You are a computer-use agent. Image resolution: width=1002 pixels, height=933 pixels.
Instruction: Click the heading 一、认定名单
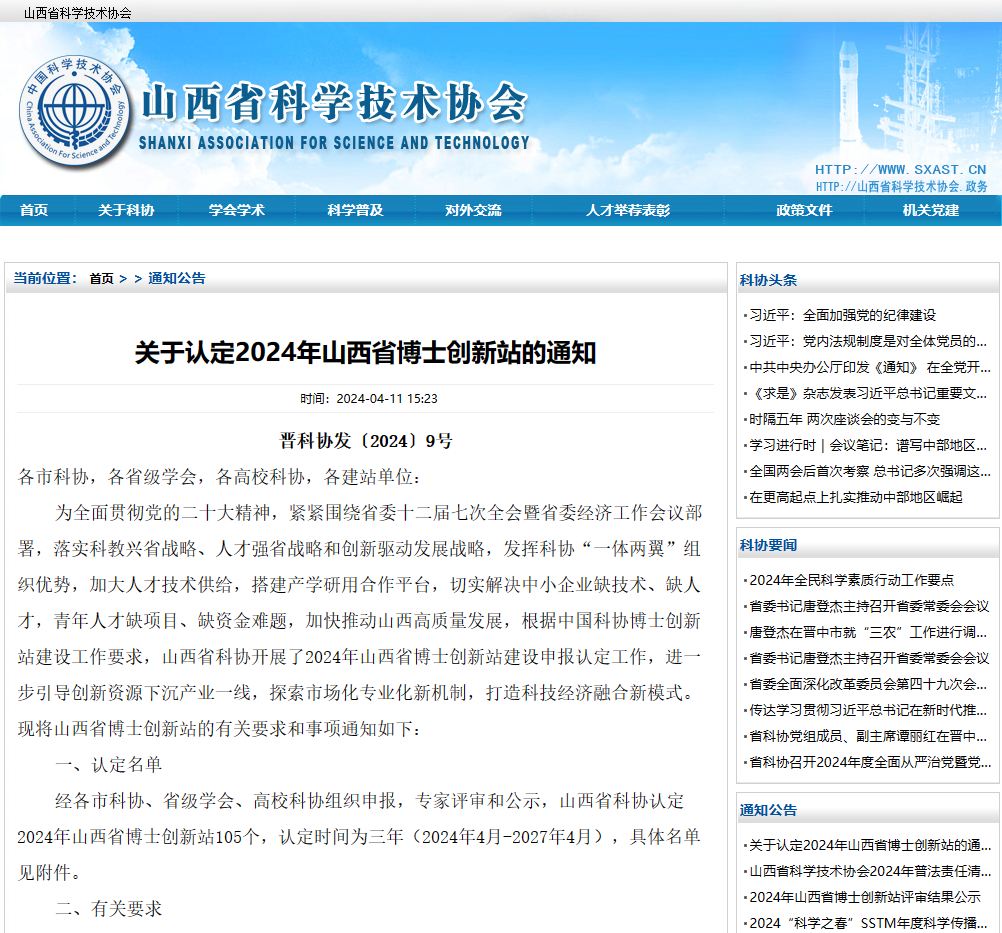(x=109, y=765)
